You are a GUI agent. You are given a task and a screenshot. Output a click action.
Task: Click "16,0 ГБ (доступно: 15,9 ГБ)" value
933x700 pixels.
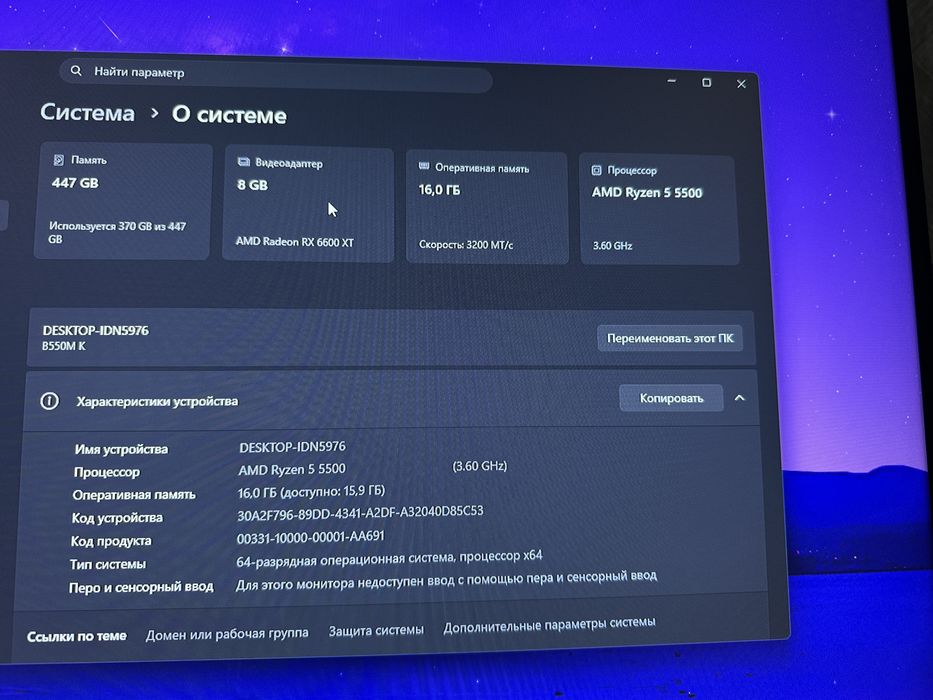[311, 492]
